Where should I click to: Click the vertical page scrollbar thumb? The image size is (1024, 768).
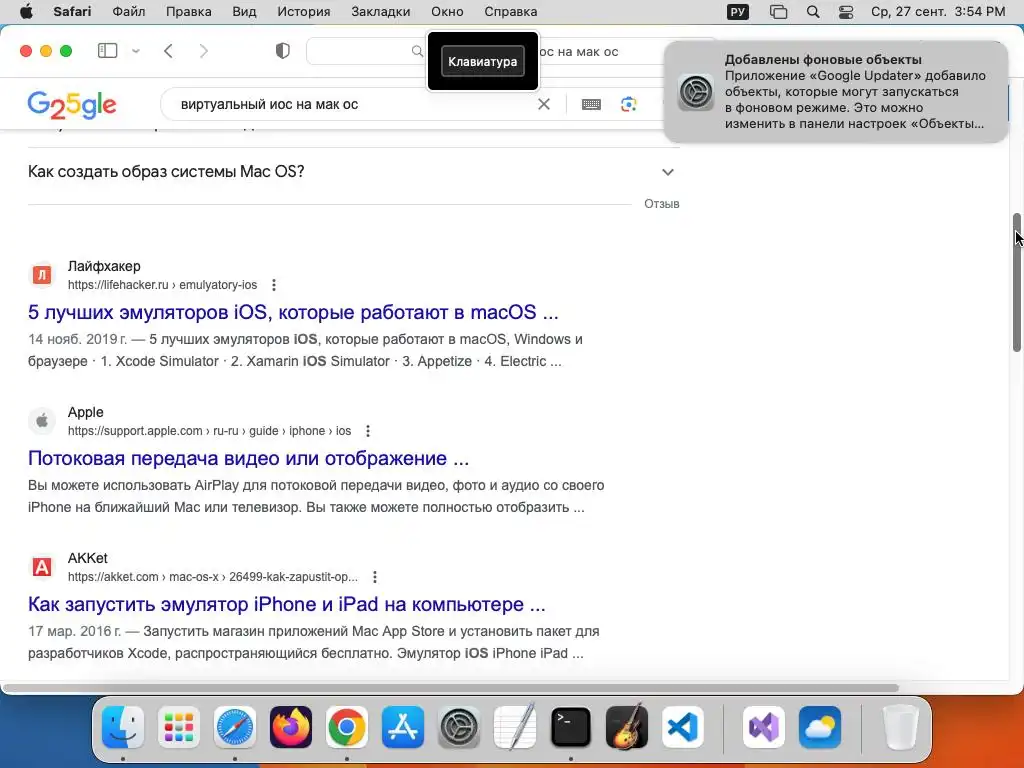coord(1017,282)
